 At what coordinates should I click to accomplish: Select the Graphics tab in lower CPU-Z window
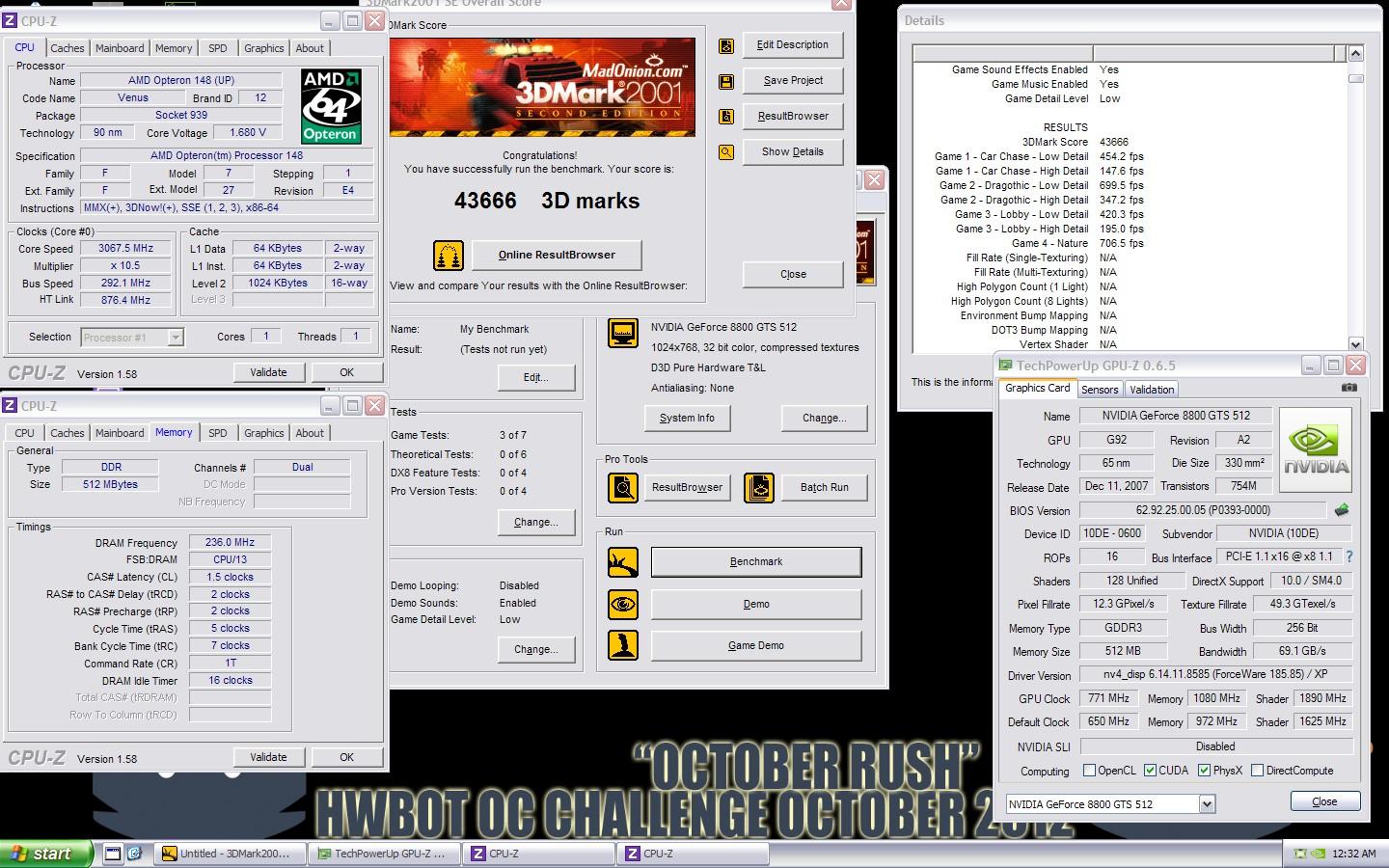(263, 433)
